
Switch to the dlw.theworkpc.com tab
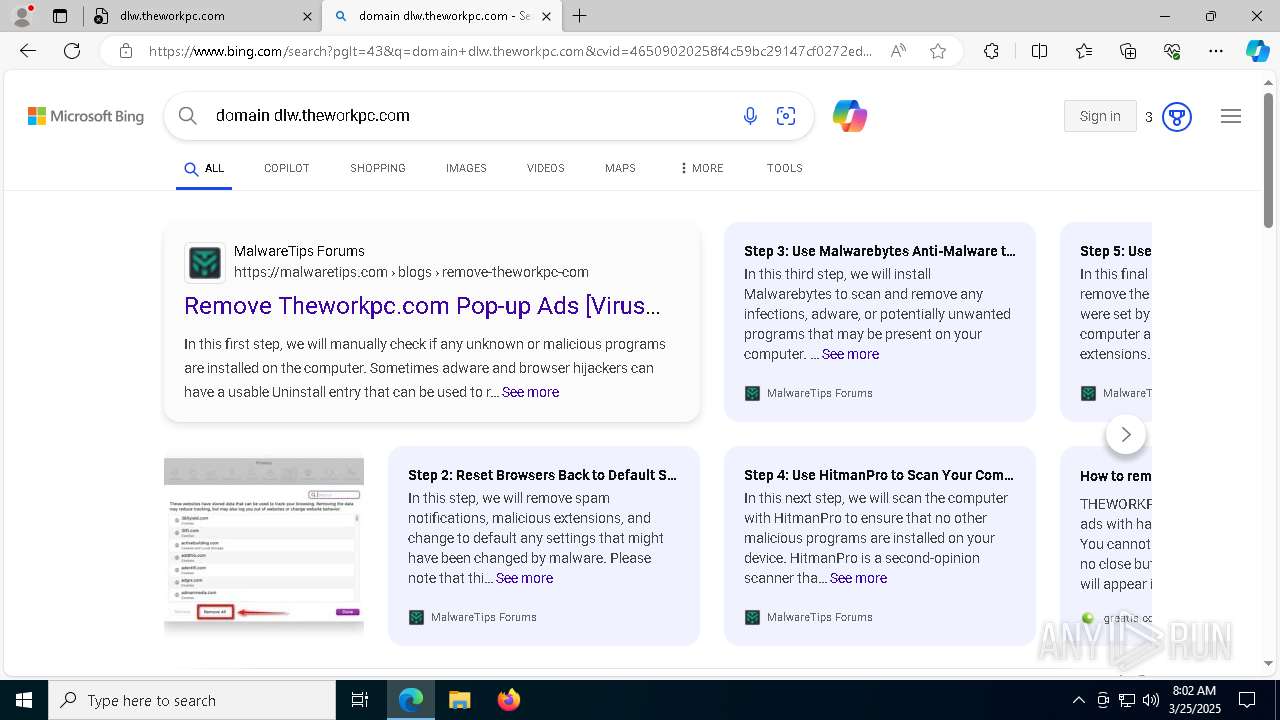(200, 16)
